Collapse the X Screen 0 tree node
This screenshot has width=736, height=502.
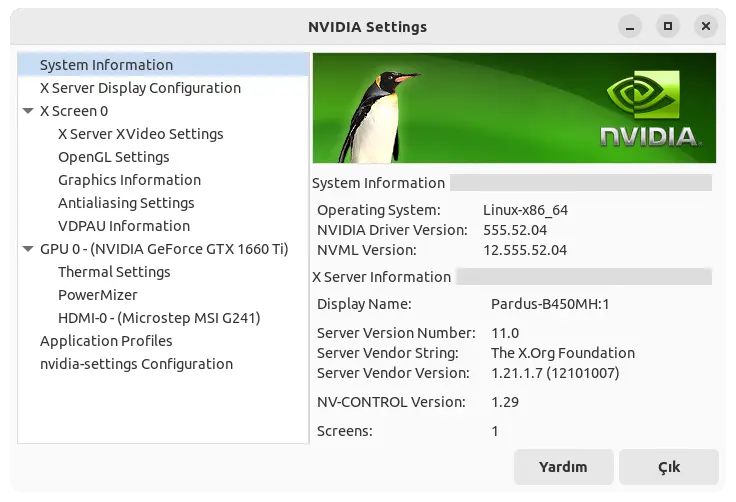click(28, 111)
